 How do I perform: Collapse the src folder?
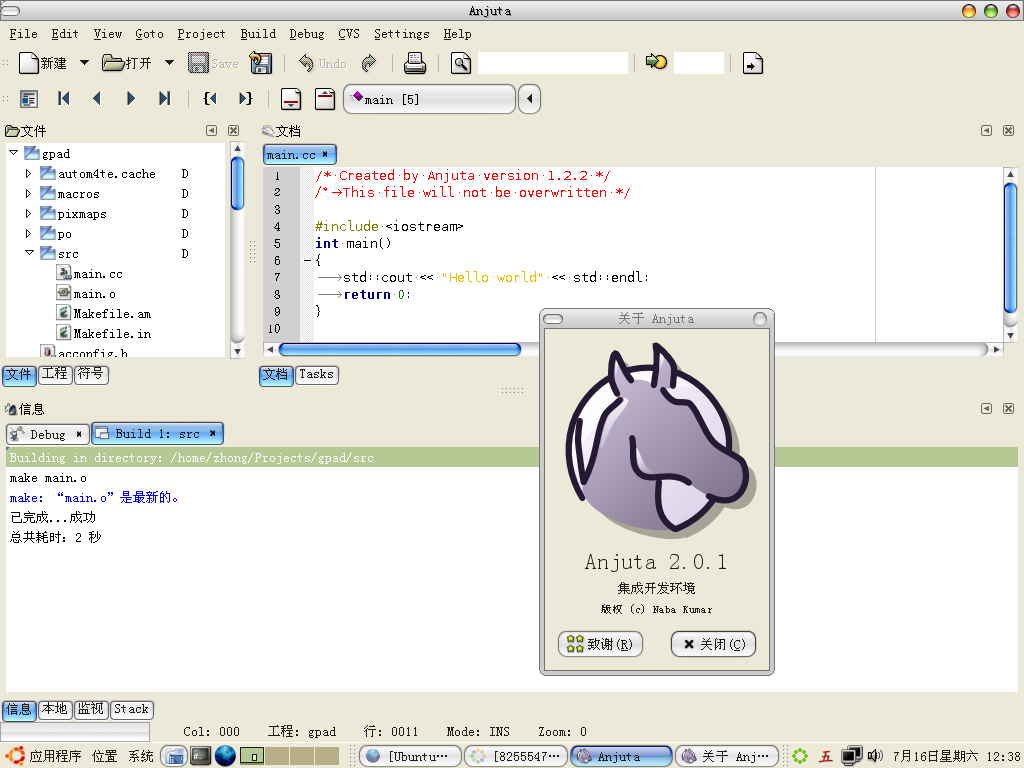tap(29, 253)
